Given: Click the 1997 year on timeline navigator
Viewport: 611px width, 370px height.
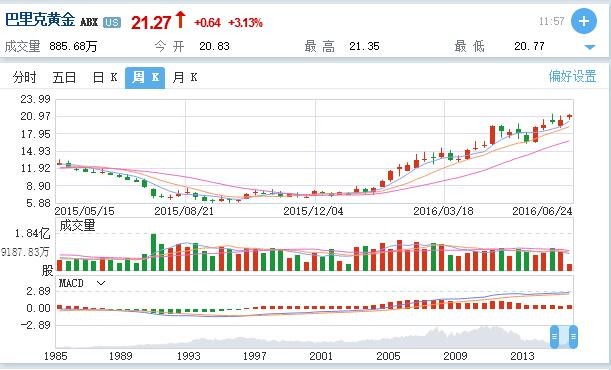Looking at the screenshot, I should [x=255, y=356].
